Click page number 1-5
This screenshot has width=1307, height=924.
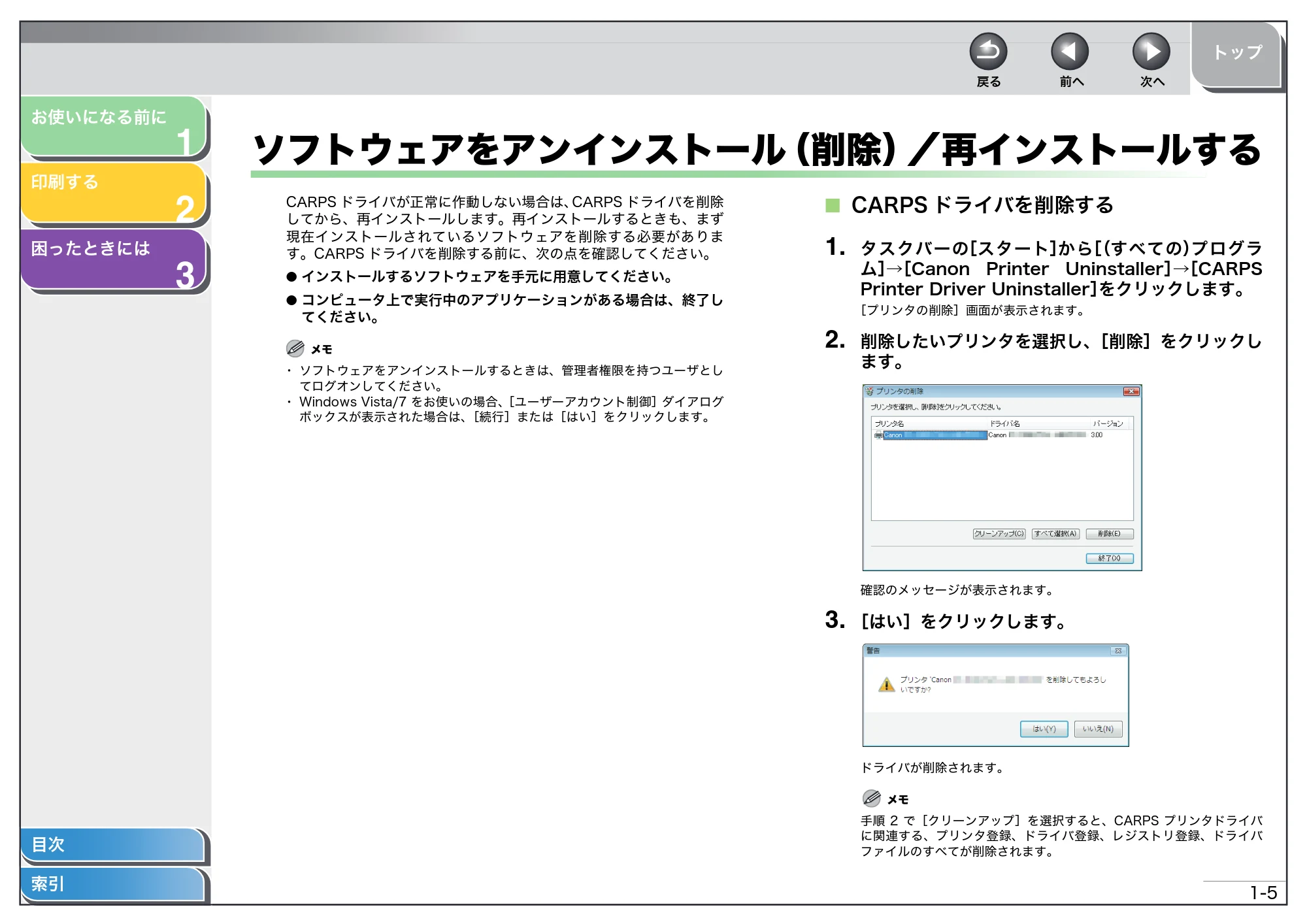click(1263, 893)
